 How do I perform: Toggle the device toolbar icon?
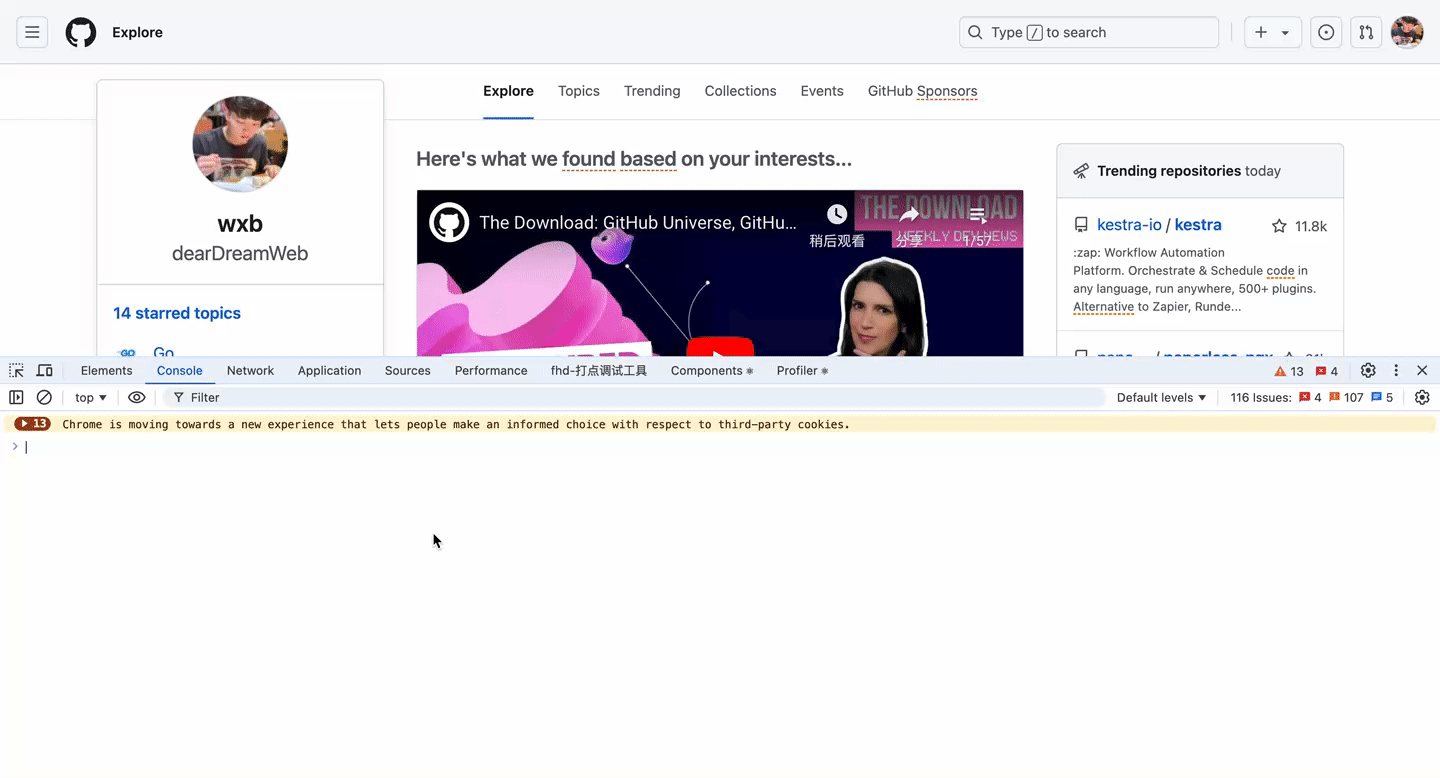coord(45,370)
